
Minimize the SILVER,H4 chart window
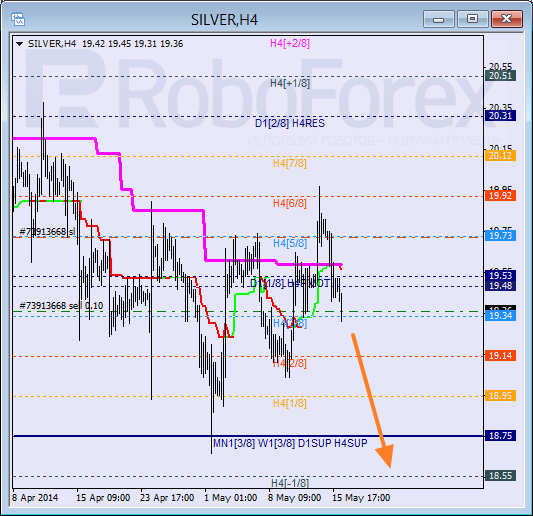(439, 19)
